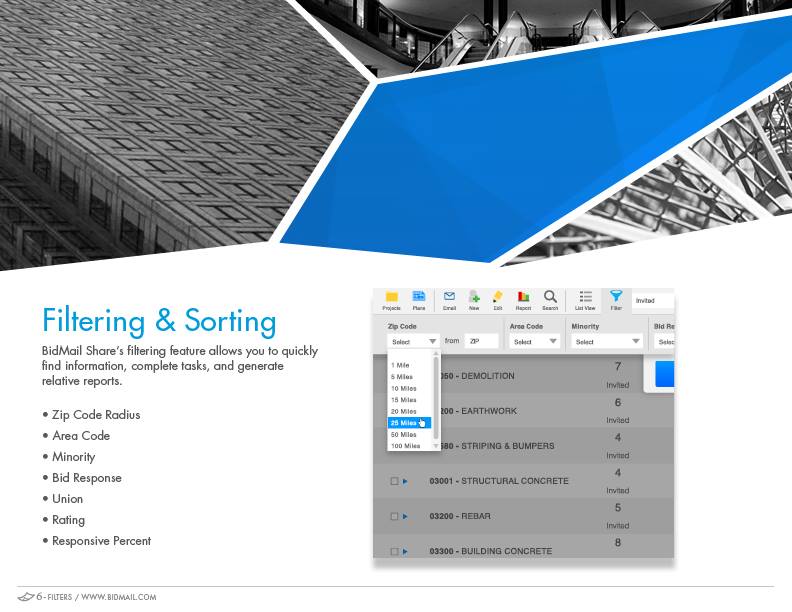Click the Invited field in toolbar

pos(653,301)
